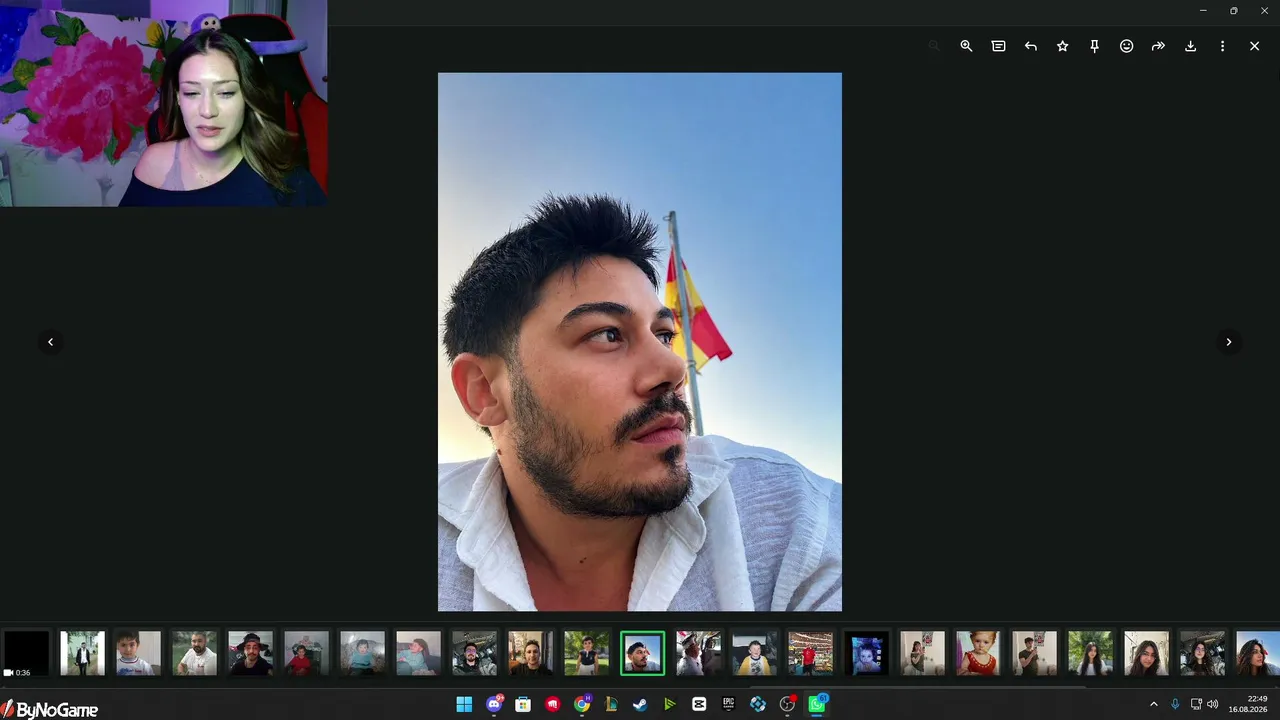Close the media viewer with the X
Image resolution: width=1280 pixels, height=720 pixels.
1254,46
